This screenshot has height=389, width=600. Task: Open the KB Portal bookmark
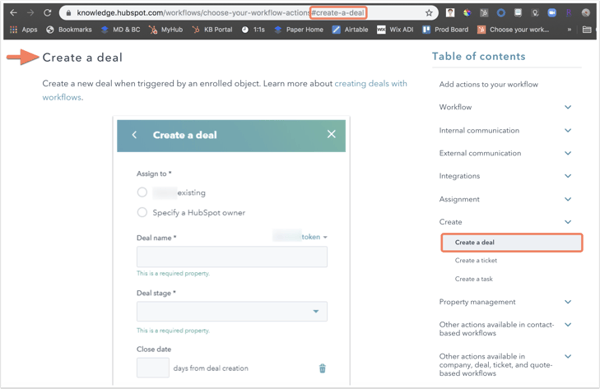(x=212, y=29)
